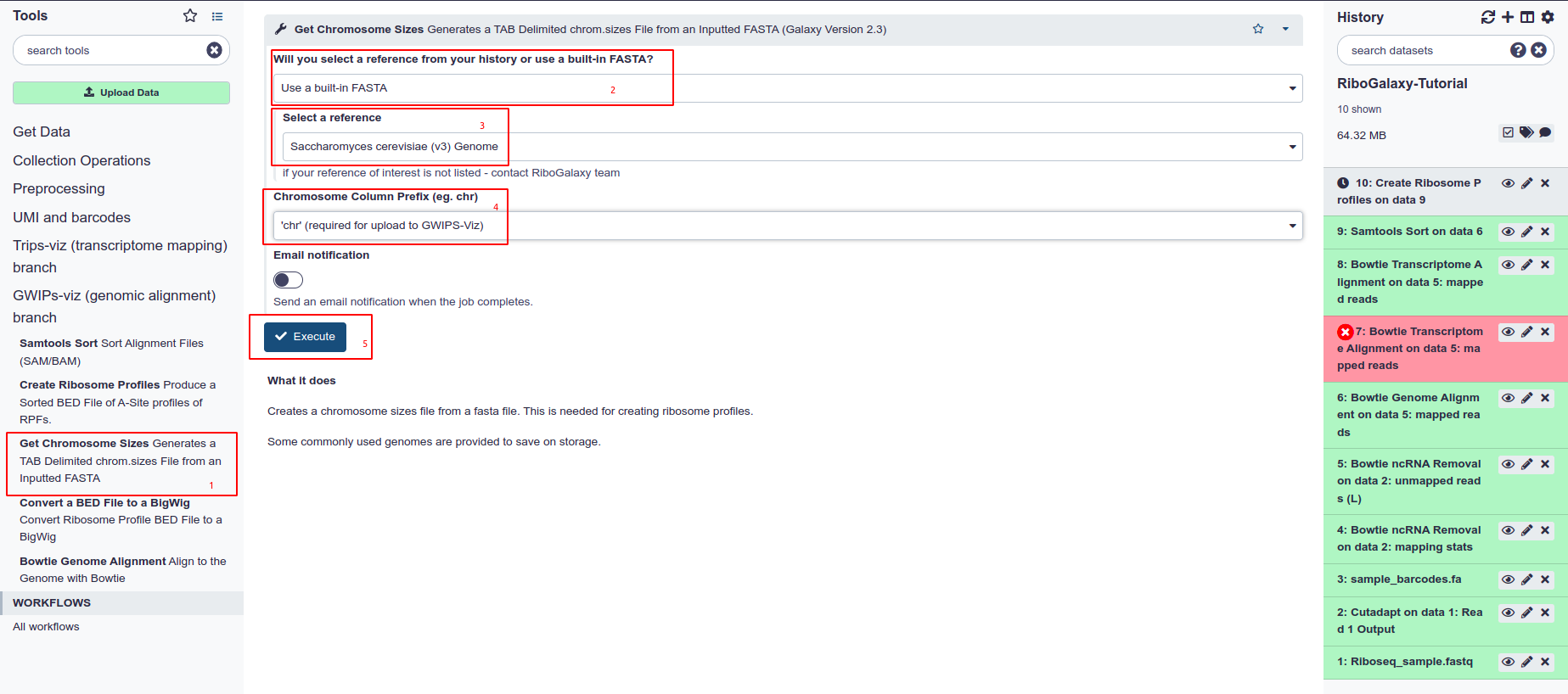The image size is (1568, 694).
Task: Favorite tools via the star icon in the Tools header
Action: (190, 15)
